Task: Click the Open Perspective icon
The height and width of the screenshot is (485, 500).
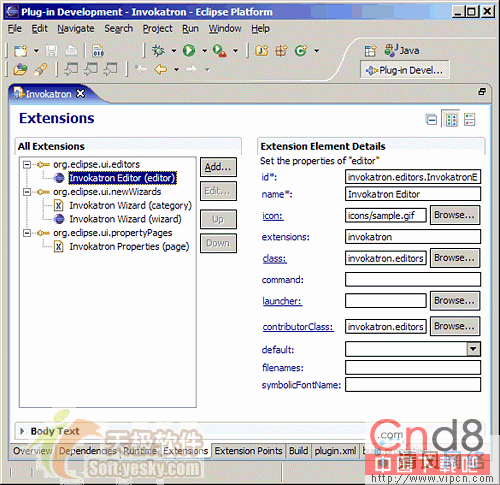Action: tap(370, 51)
